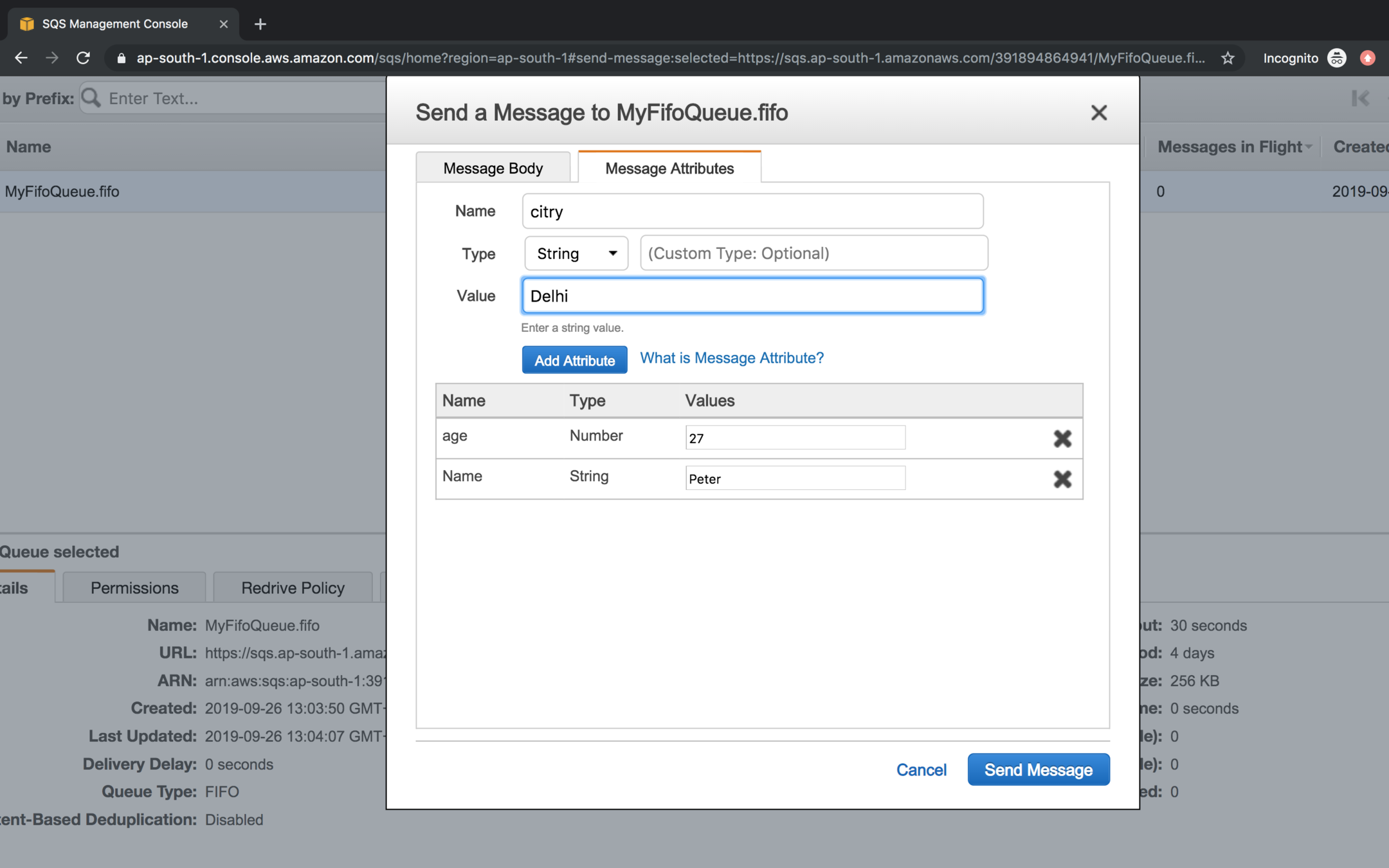Viewport: 1389px width, 868px height.
Task: Cancel sending the message
Action: (x=921, y=770)
